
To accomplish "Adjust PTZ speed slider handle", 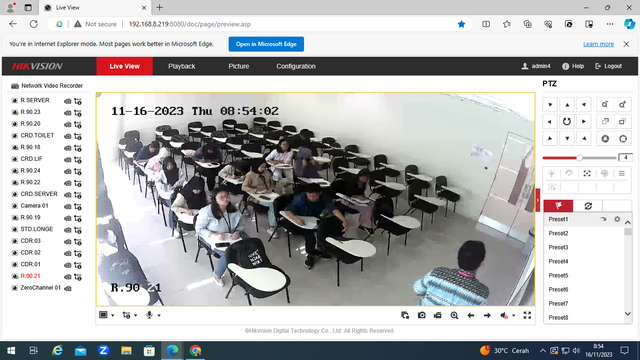I will point(579,158).
